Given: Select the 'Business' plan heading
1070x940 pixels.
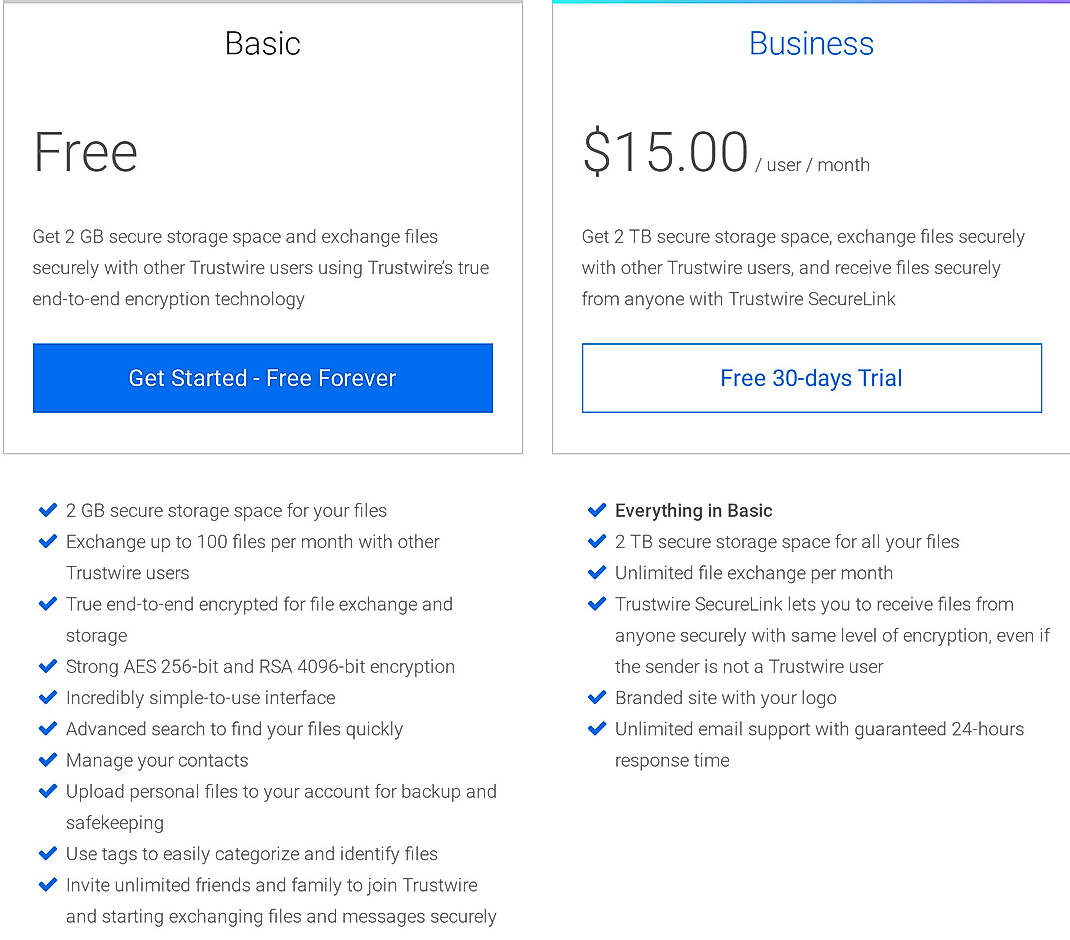Looking at the screenshot, I should pyautogui.click(x=811, y=43).
